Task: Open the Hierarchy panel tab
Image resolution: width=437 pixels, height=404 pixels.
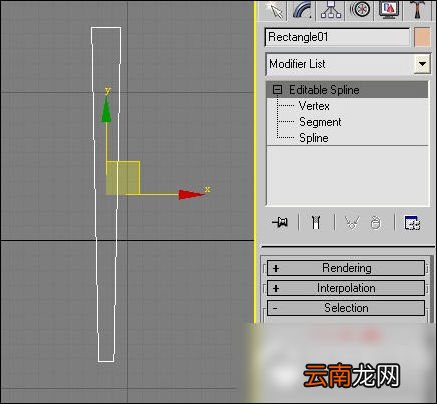Action: [331, 10]
